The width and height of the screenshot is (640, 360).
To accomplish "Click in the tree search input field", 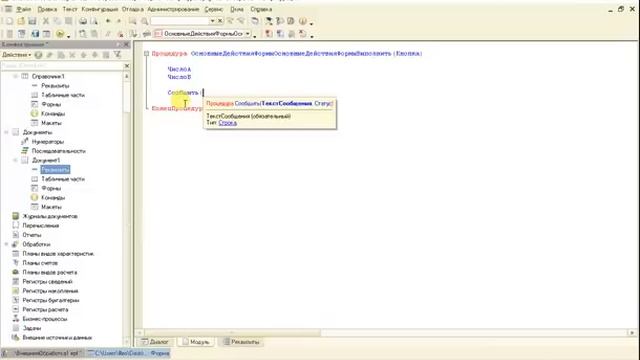I will tap(62, 65).
